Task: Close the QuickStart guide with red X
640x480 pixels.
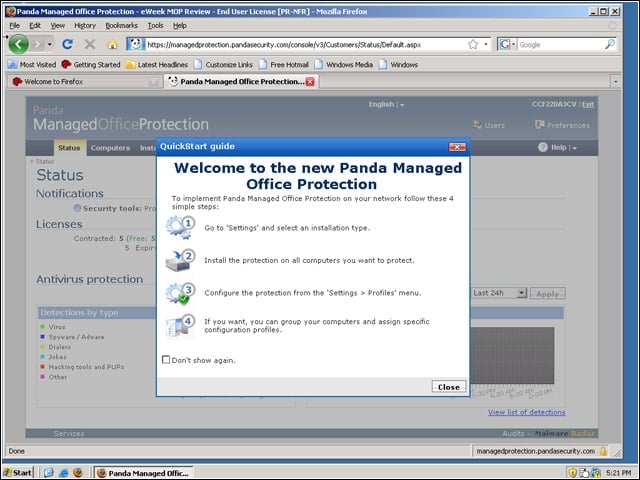Action: click(457, 147)
